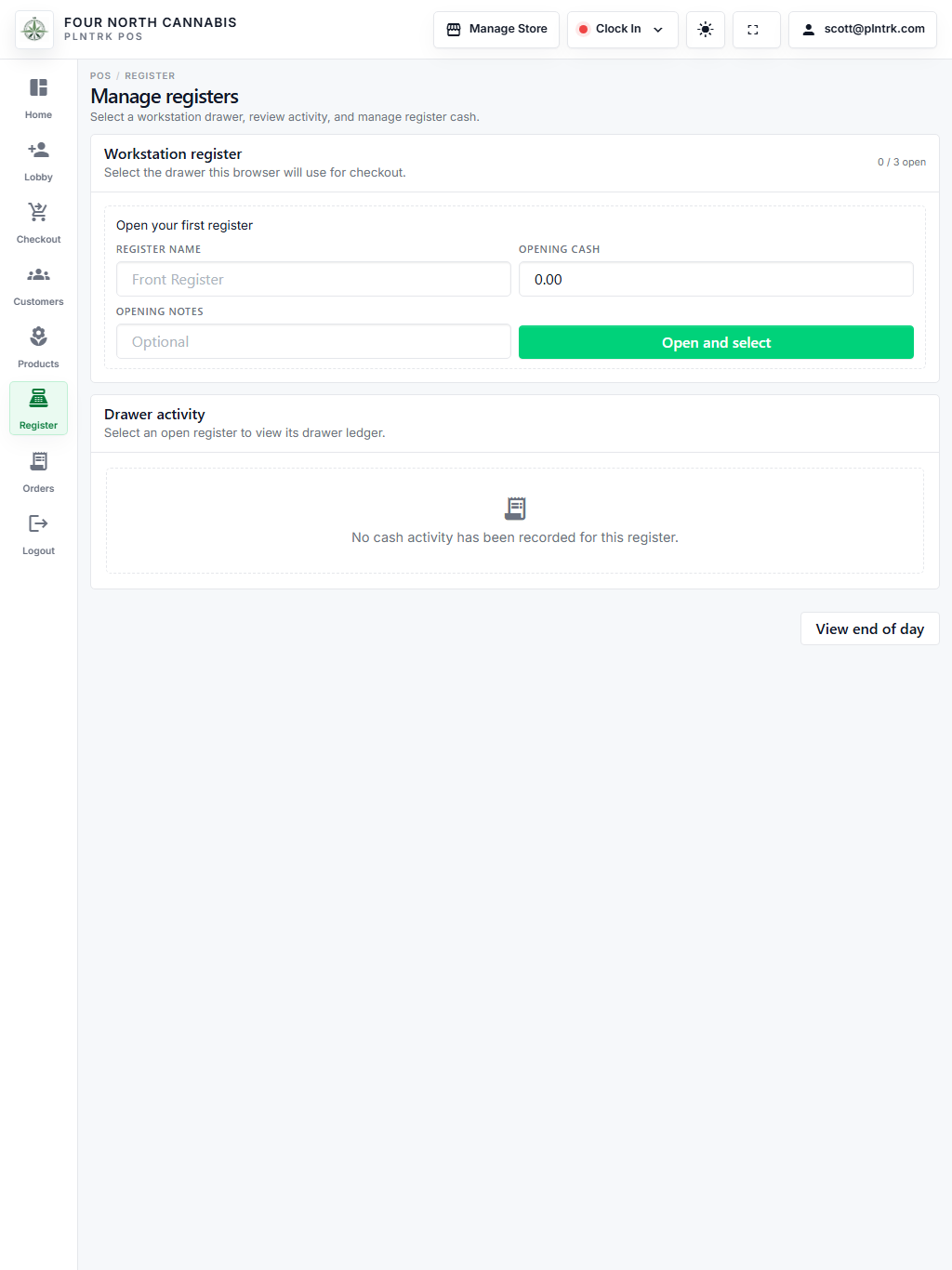
Task: Click the Opening Notes optional field
Action: pos(313,341)
